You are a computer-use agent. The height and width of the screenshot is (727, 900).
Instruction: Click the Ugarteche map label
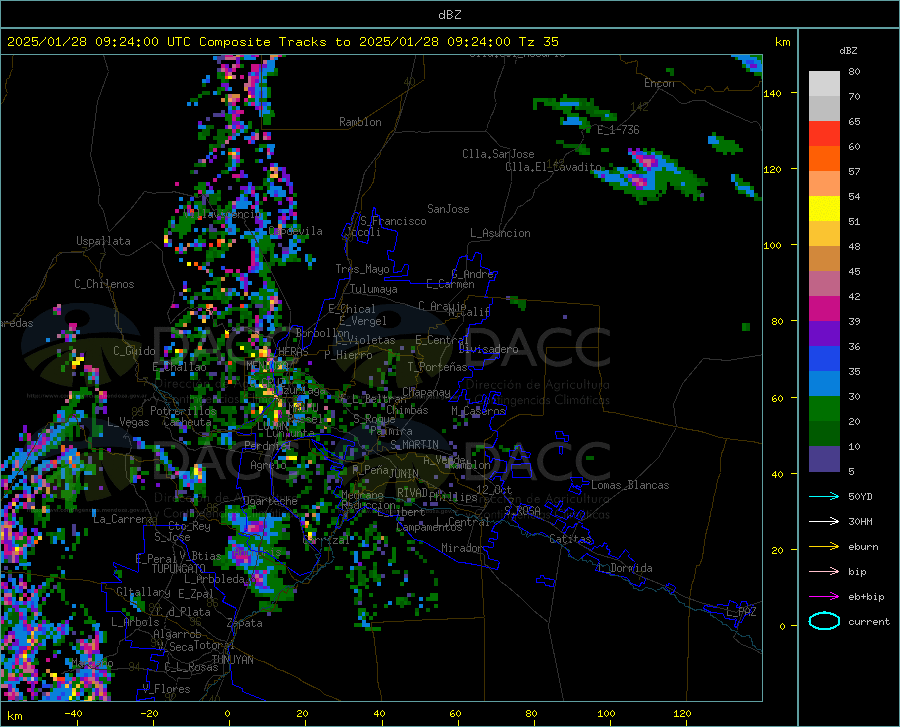270,500
